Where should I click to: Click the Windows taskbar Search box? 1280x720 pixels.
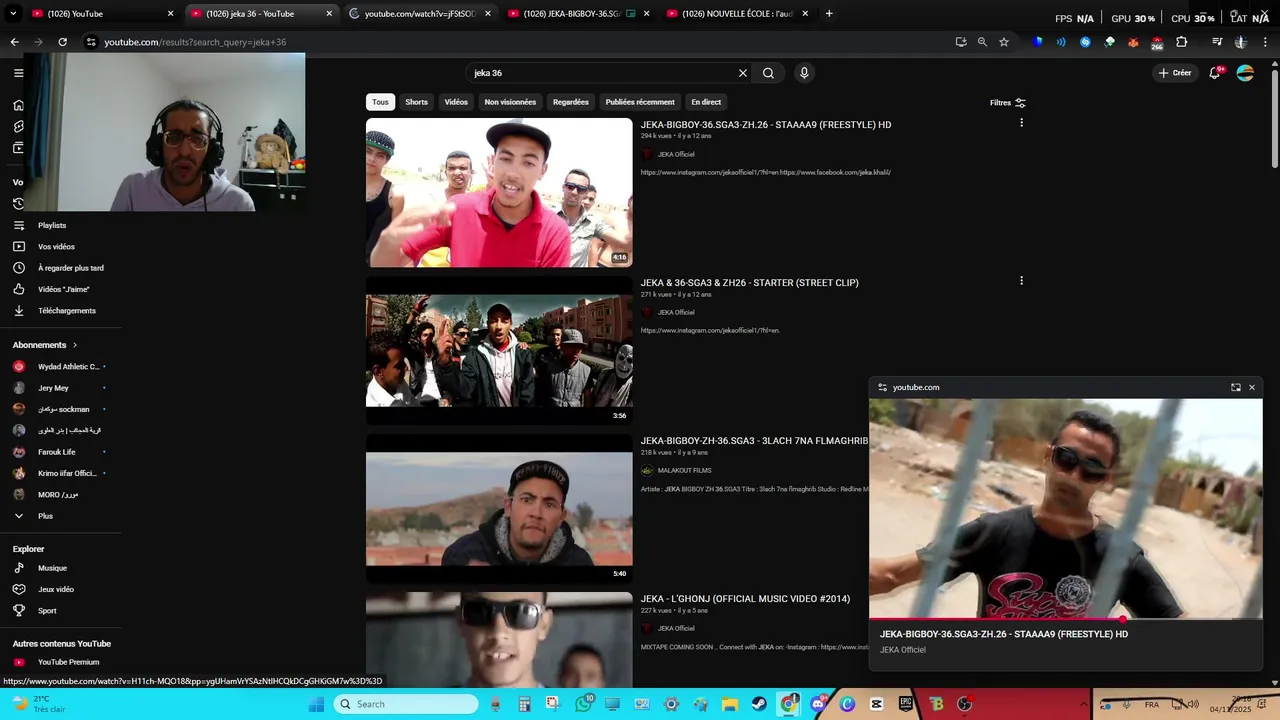click(x=406, y=704)
